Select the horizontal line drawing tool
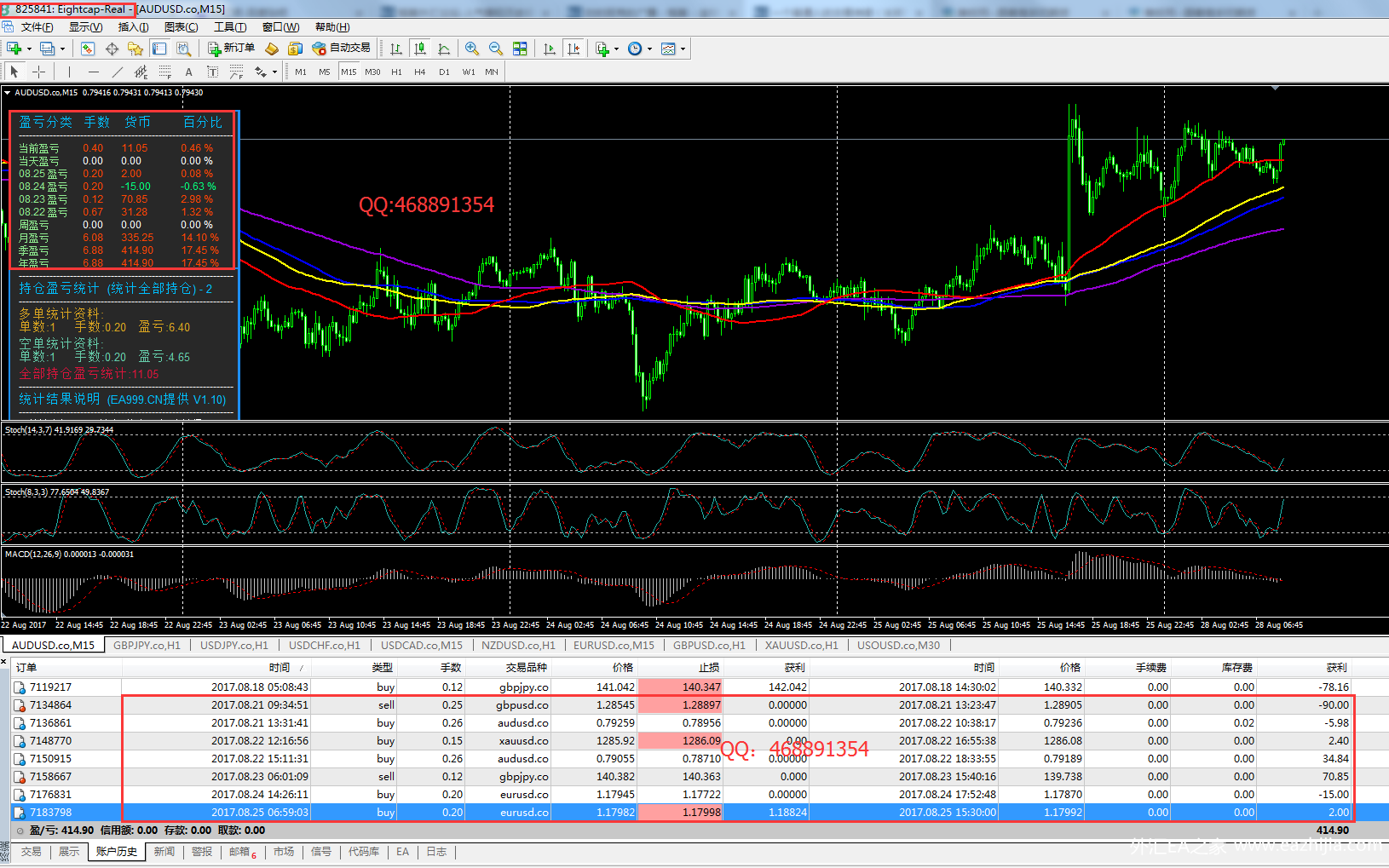 (x=93, y=72)
